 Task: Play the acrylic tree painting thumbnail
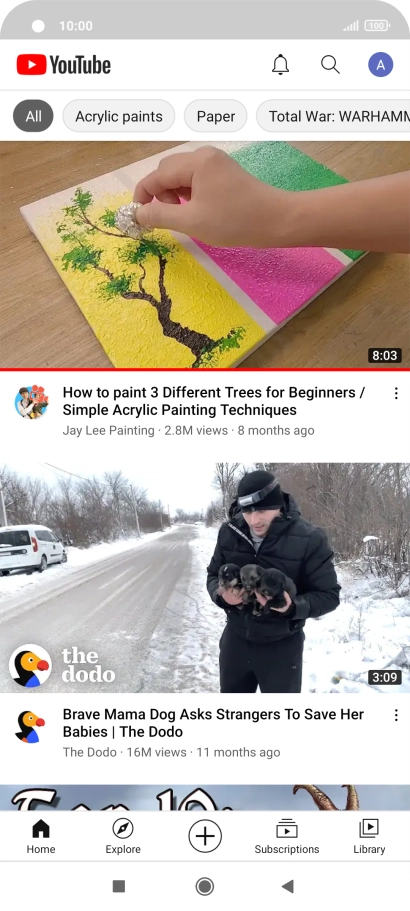click(x=205, y=254)
